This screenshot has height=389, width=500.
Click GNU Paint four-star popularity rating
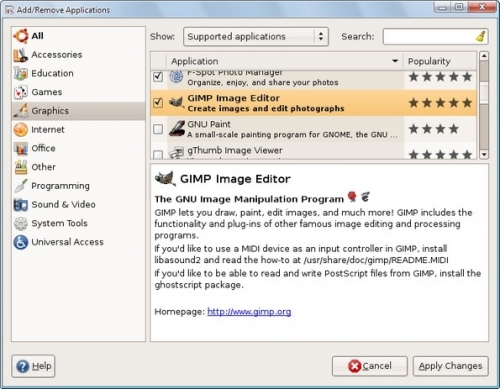[x=433, y=129]
